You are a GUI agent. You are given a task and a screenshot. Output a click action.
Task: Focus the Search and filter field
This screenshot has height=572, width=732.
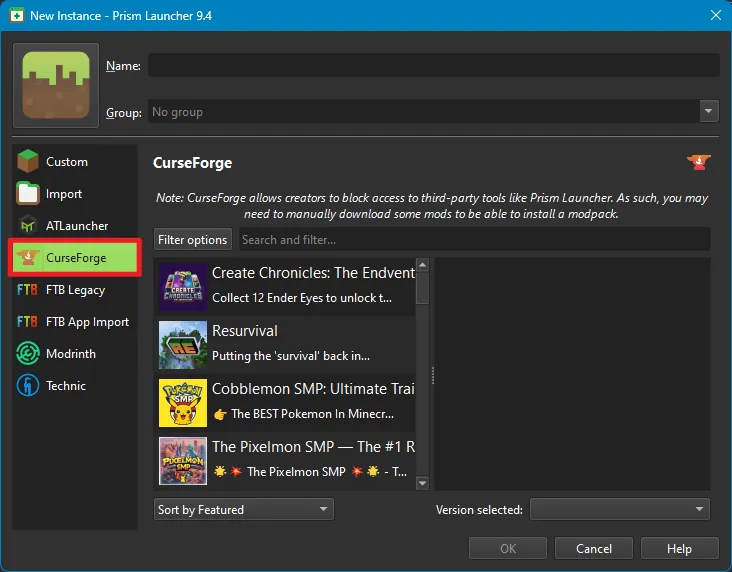475,239
